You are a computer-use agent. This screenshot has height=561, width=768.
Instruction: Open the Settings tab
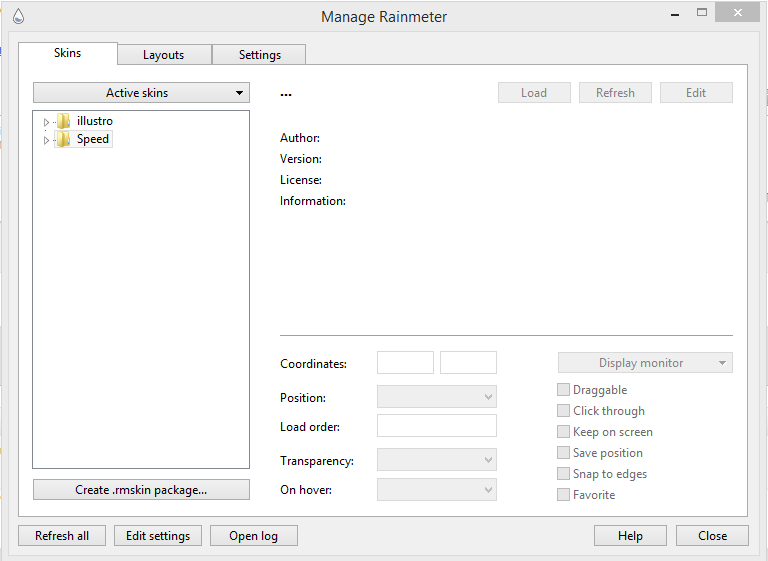pyautogui.click(x=259, y=55)
